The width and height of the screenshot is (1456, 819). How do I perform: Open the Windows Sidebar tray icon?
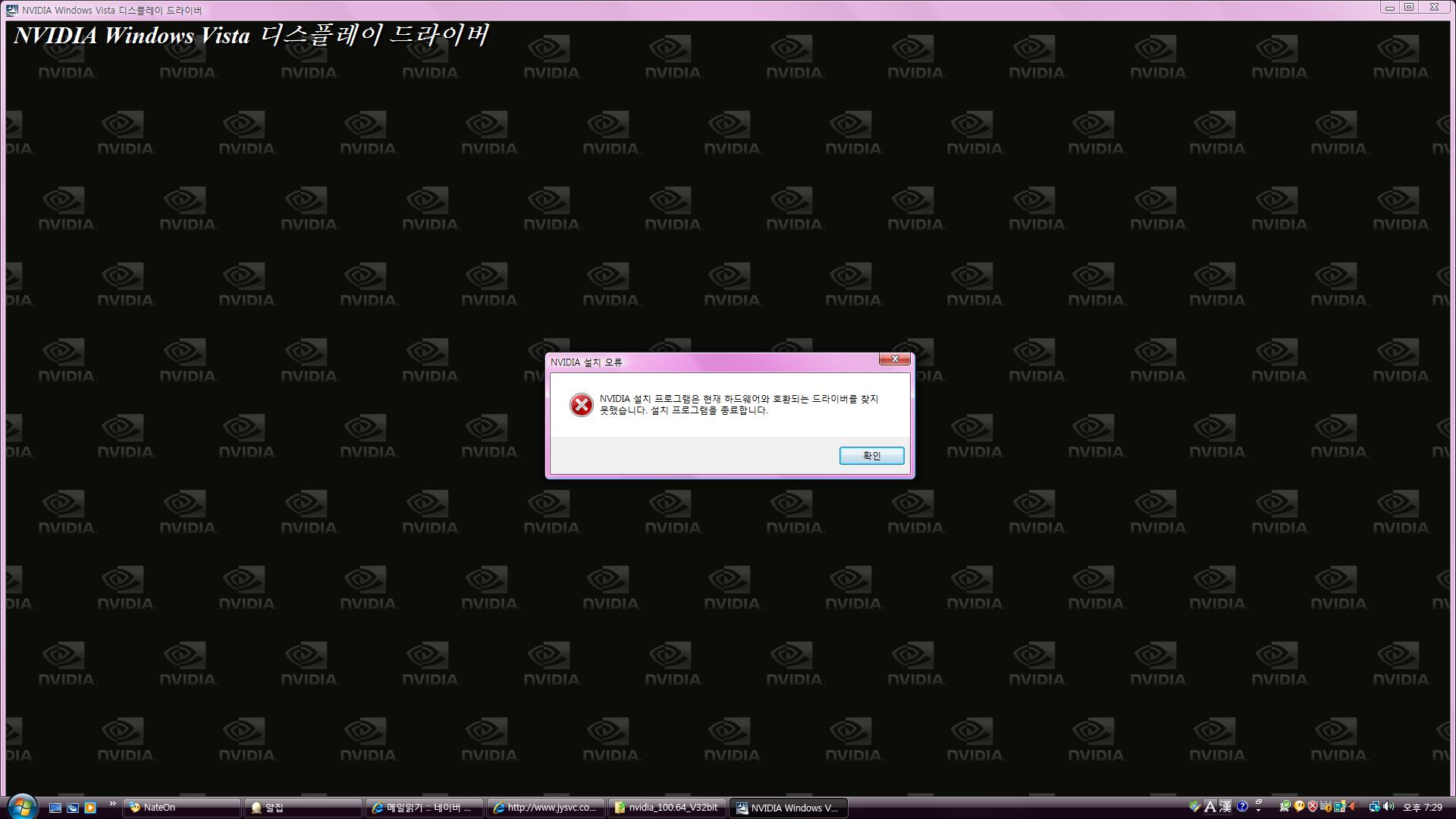pos(1340,806)
